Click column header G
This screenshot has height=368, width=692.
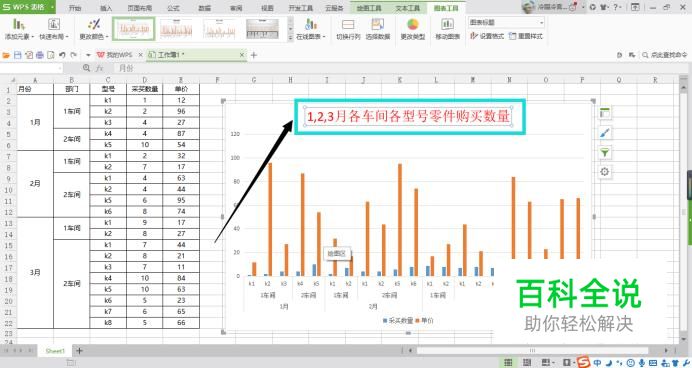(x=254, y=80)
